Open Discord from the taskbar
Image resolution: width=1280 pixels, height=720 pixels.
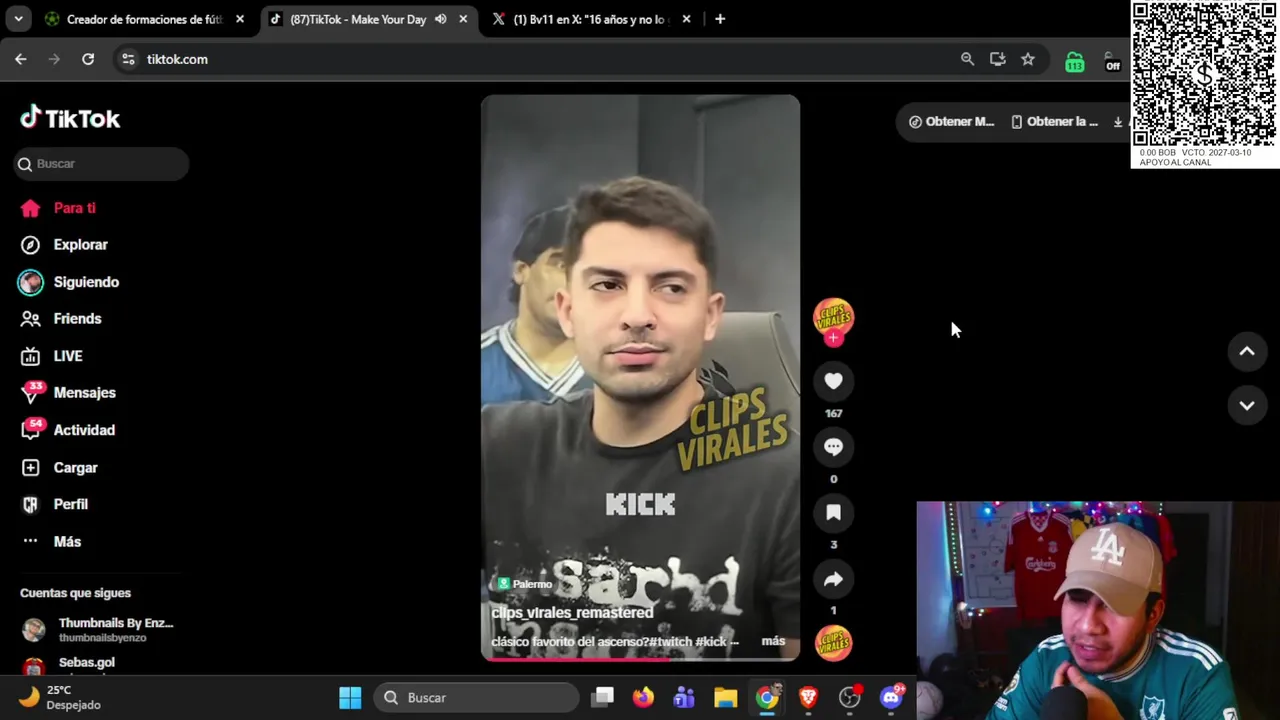[891, 698]
